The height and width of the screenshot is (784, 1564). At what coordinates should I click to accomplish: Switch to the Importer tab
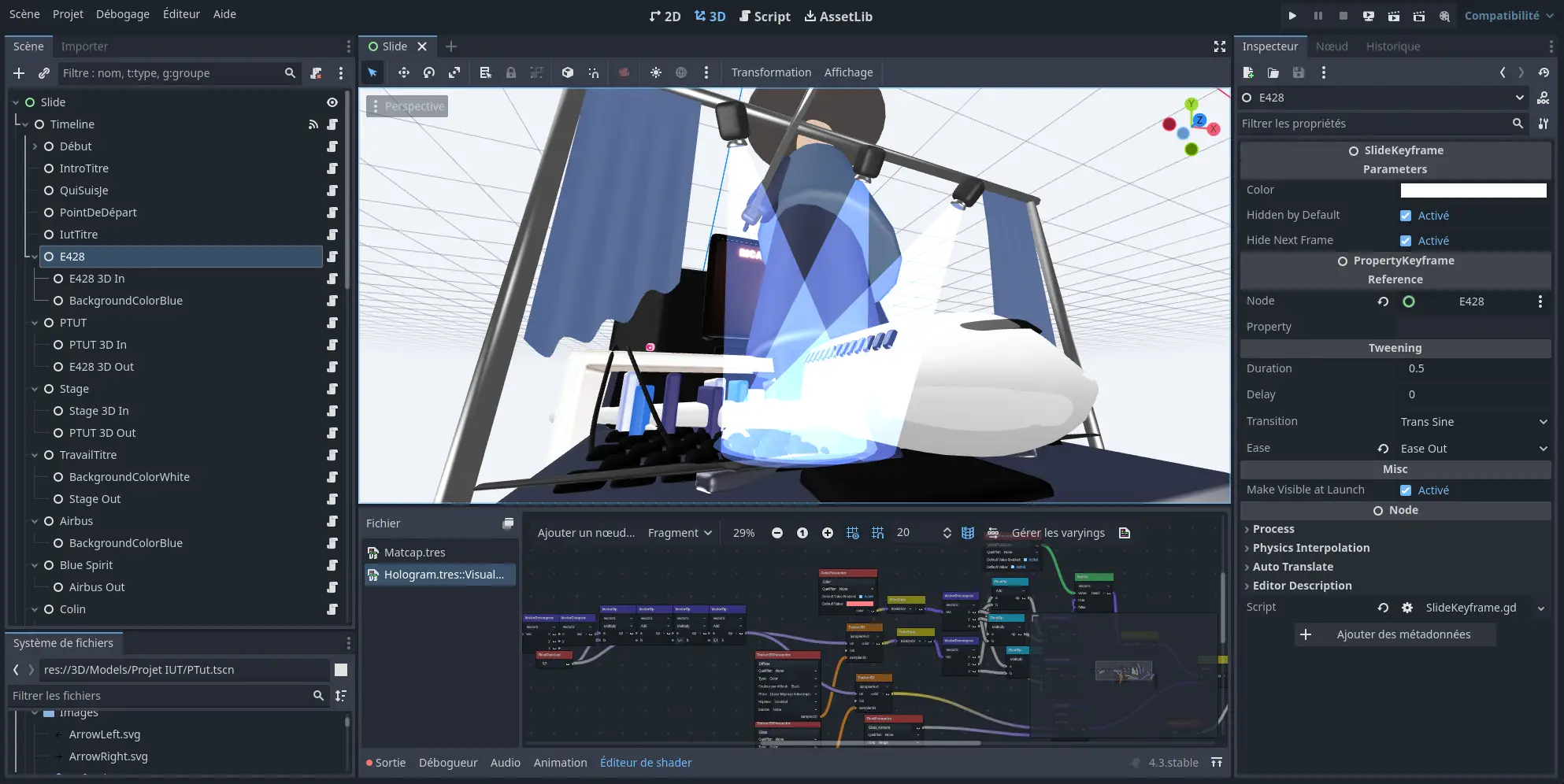point(84,46)
